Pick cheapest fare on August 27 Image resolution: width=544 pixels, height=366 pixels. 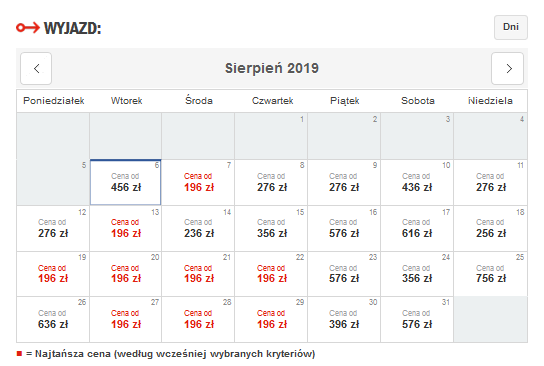coord(126,319)
